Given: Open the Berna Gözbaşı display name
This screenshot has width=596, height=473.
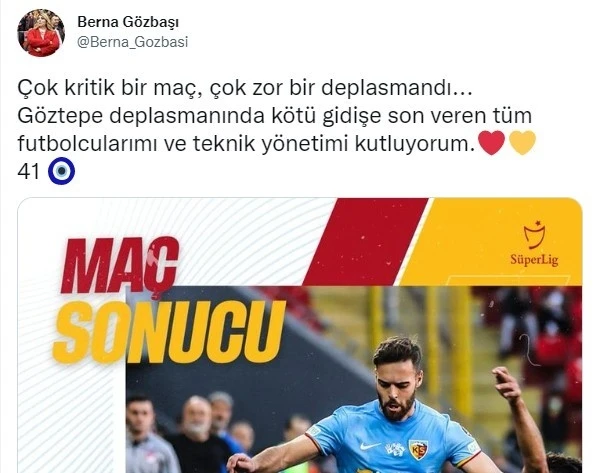Looking at the screenshot, I should pyautogui.click(x=128, y=22).
